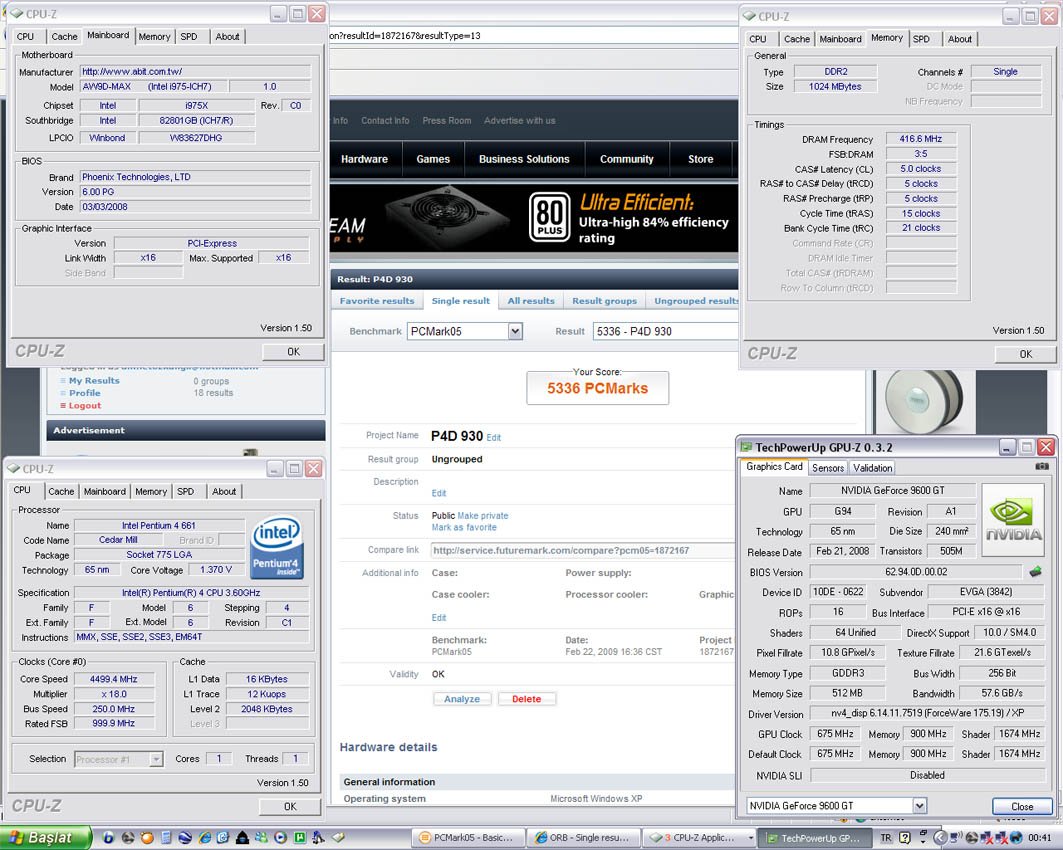Open Internet Explorer from quick launch

(x=204, y=838)
